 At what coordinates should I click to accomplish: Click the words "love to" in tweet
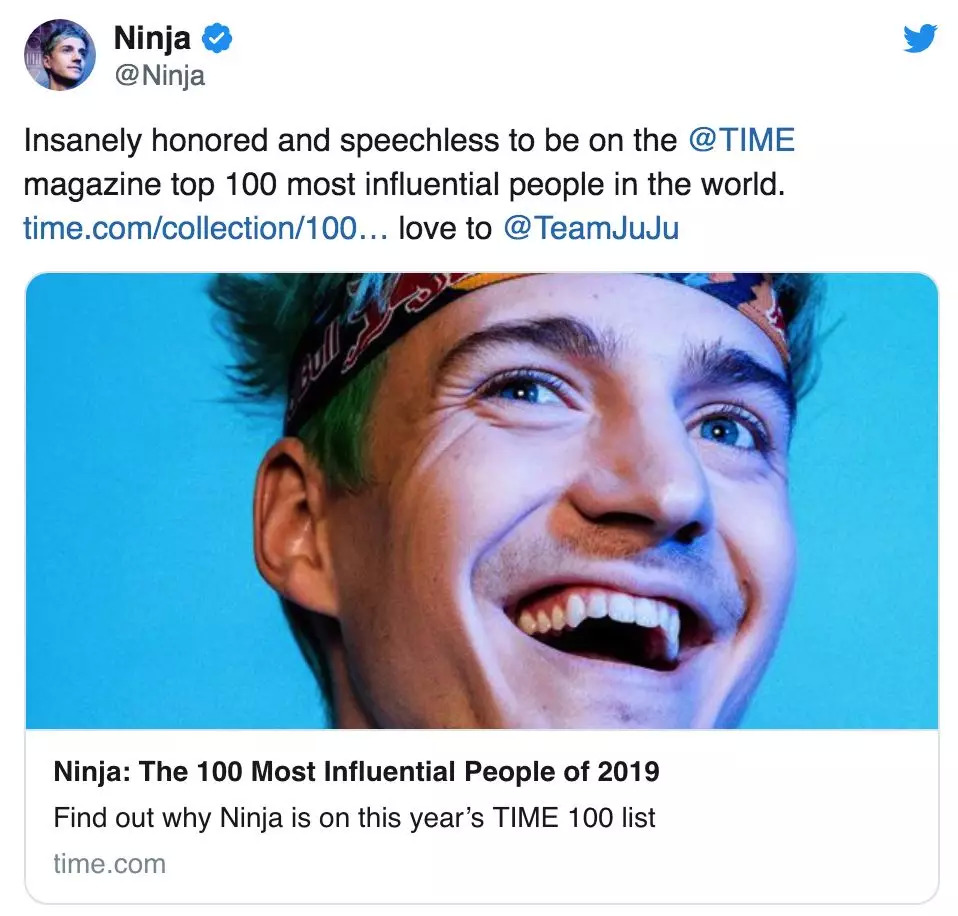click(445, 228)
